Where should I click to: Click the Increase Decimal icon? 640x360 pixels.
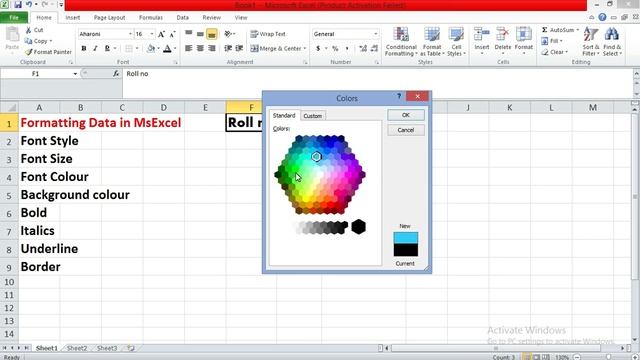click(362, 48)
